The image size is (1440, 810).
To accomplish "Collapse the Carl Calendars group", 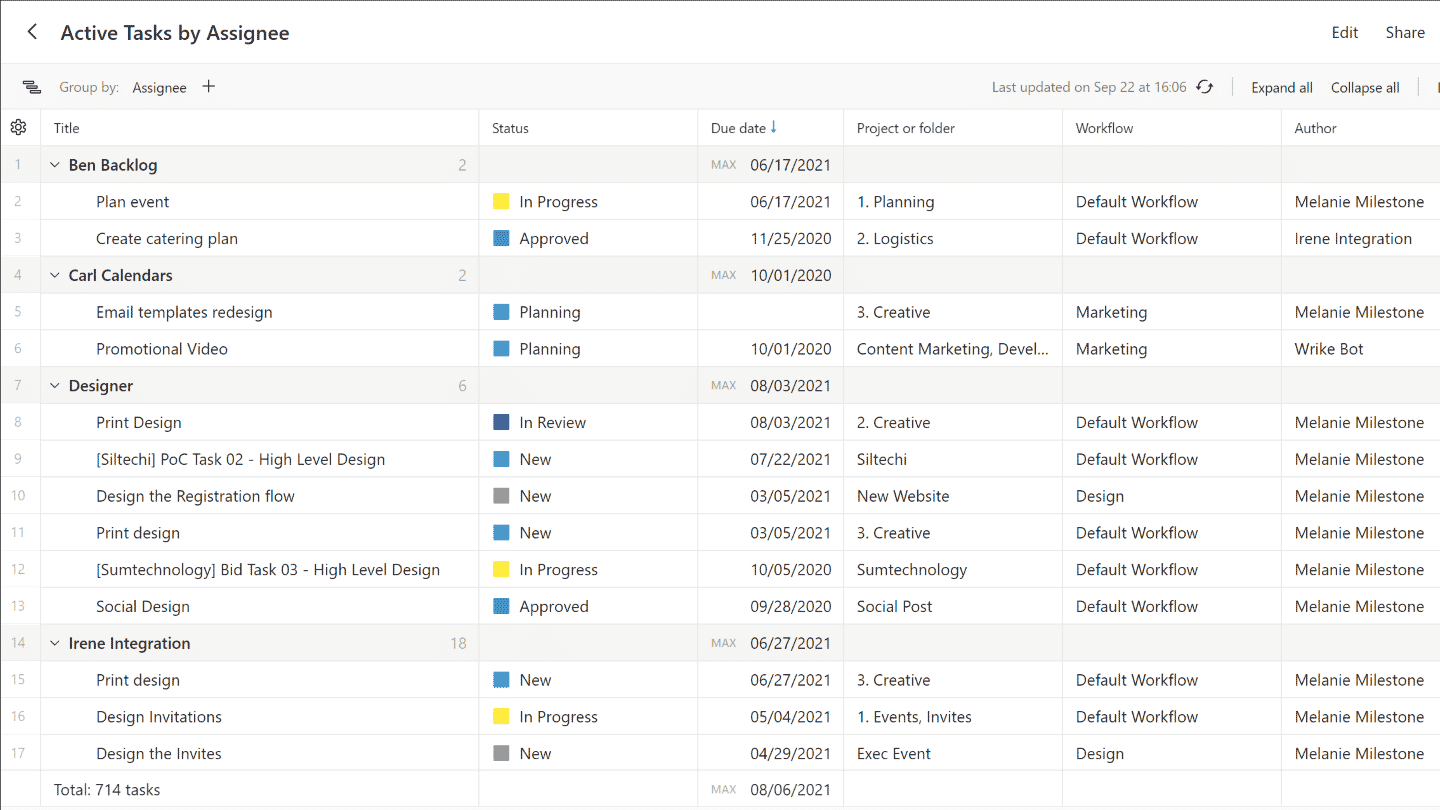I will (55, 275).
